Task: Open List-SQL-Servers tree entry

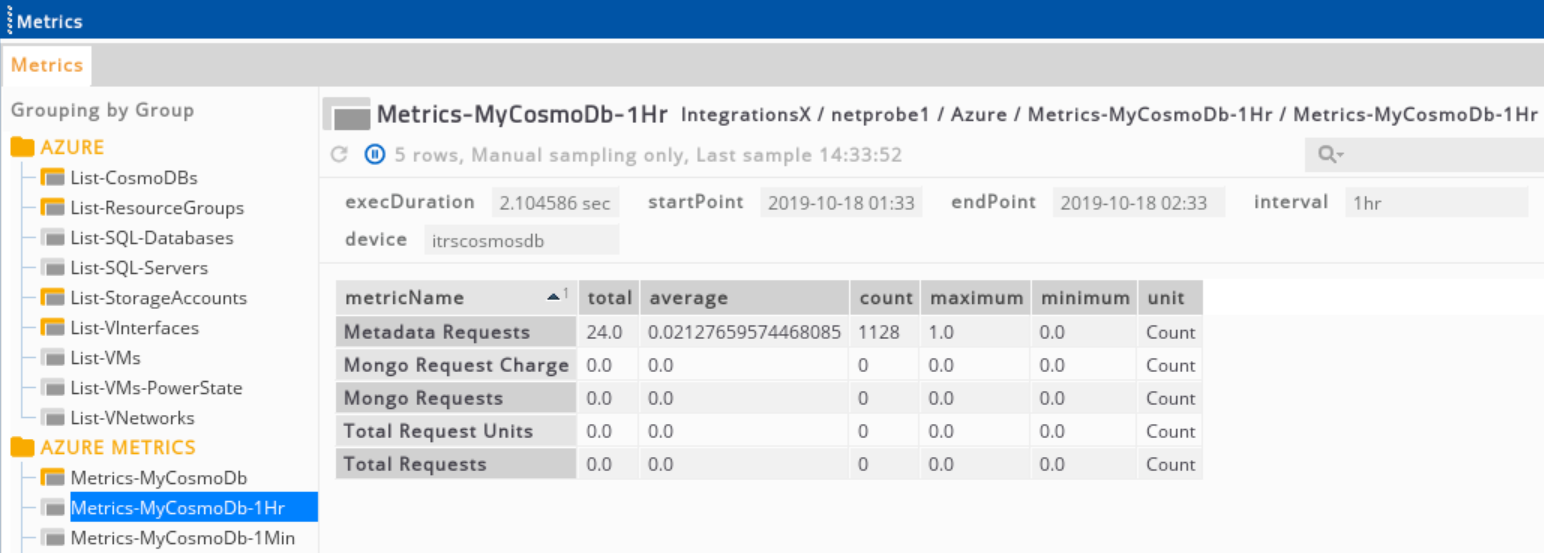Action: [x=139, y=268]
